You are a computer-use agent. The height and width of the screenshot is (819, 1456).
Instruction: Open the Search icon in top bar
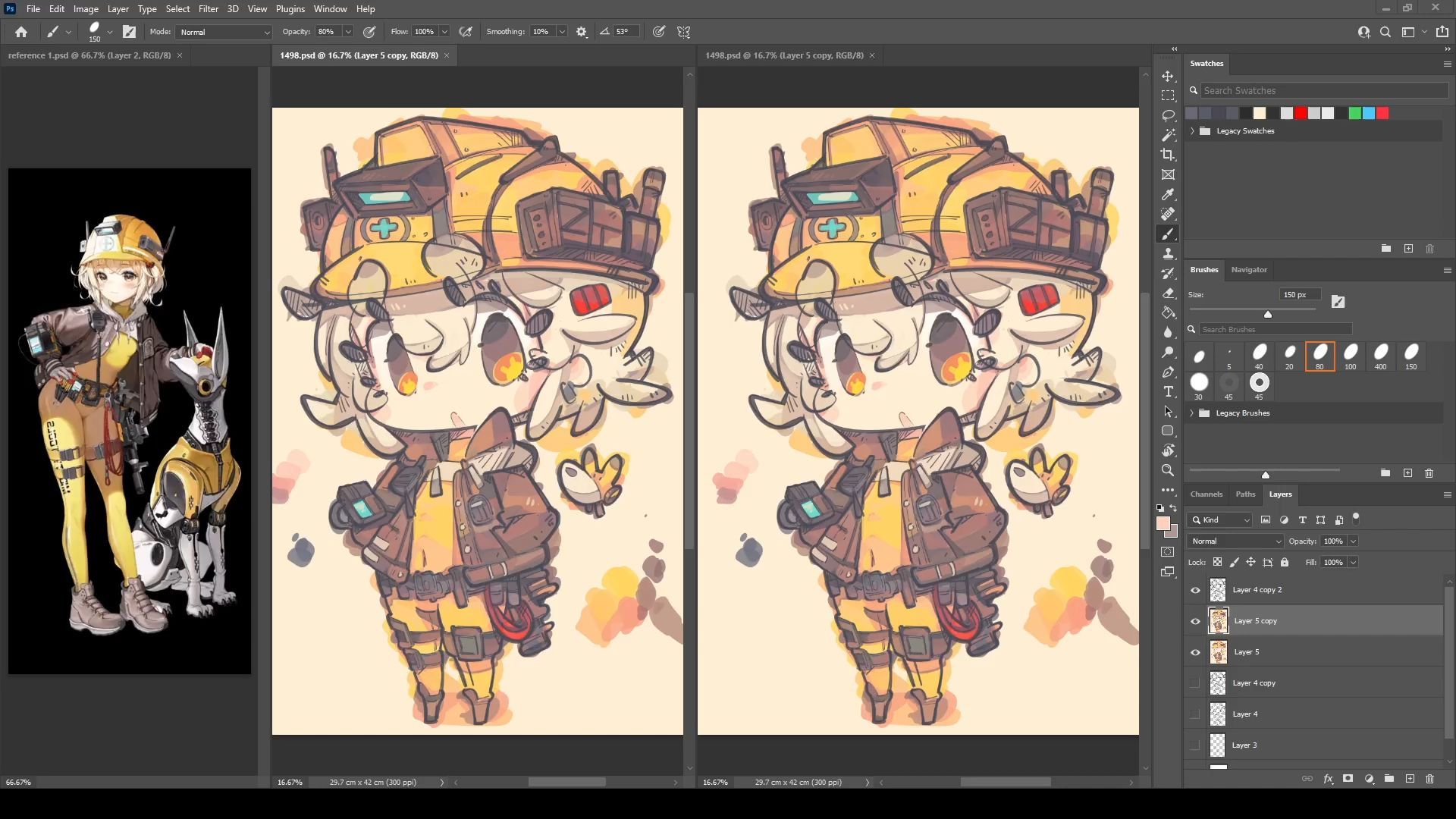1385,32
